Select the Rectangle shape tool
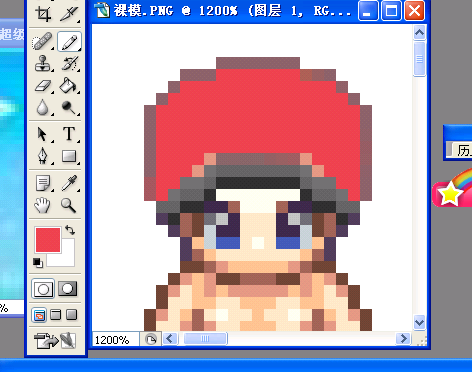 69,156
